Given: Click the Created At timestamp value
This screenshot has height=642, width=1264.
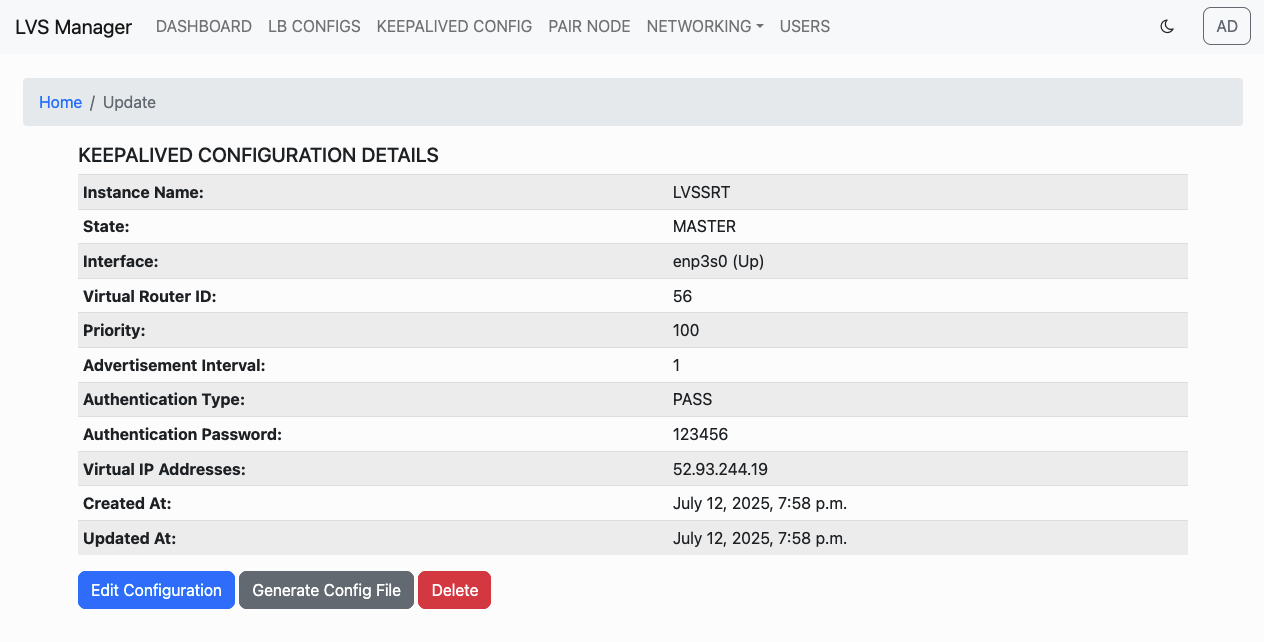Looking at the screenshot, I should point(760,503).
